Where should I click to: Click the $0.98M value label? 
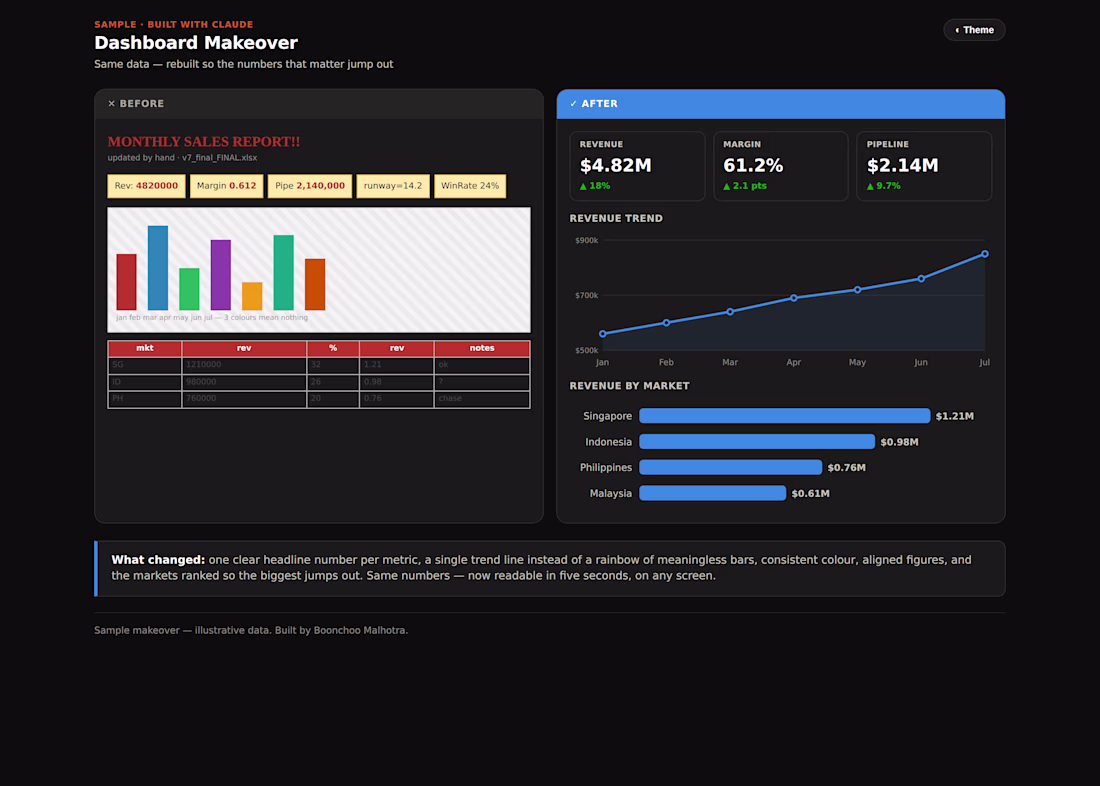point(899,442)
